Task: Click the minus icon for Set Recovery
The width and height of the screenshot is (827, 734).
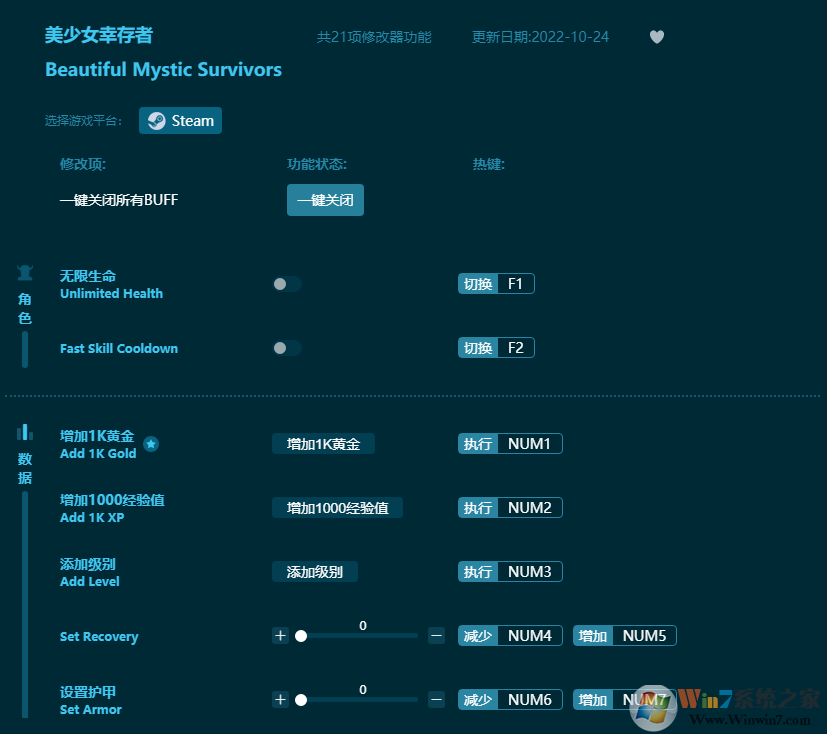Action: [436, 635]
